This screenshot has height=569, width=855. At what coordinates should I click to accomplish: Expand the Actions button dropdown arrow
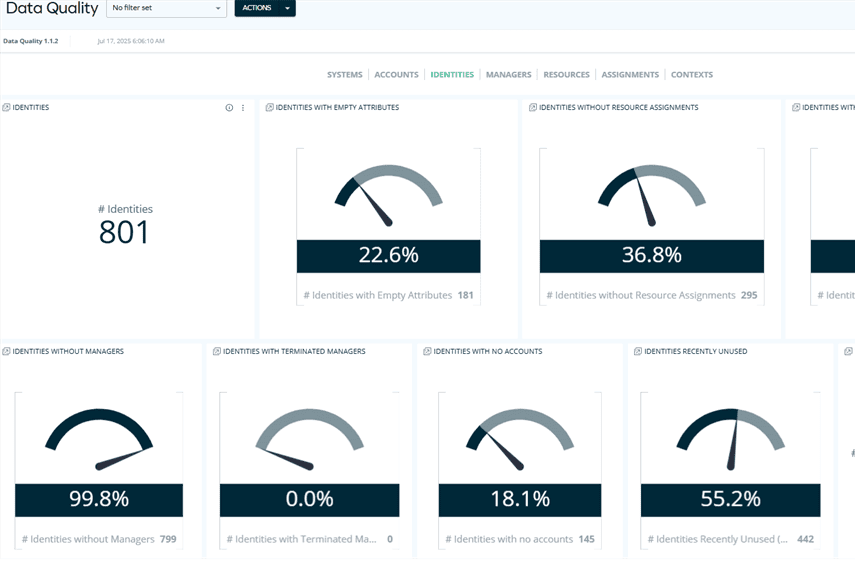[x=287, y=8]
